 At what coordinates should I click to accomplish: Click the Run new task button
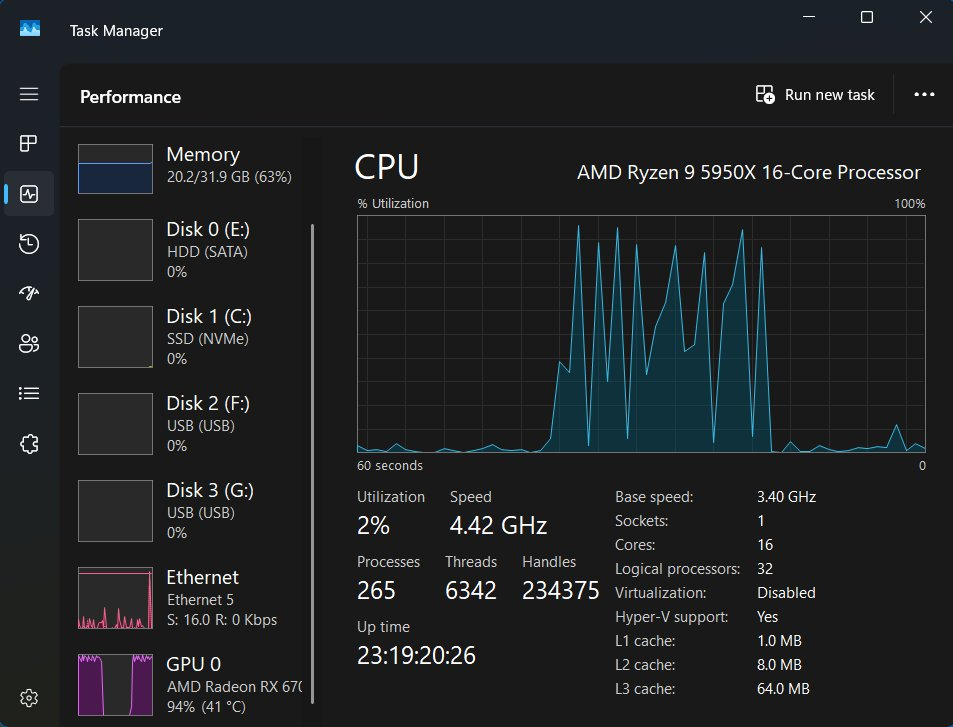[815, 95]
